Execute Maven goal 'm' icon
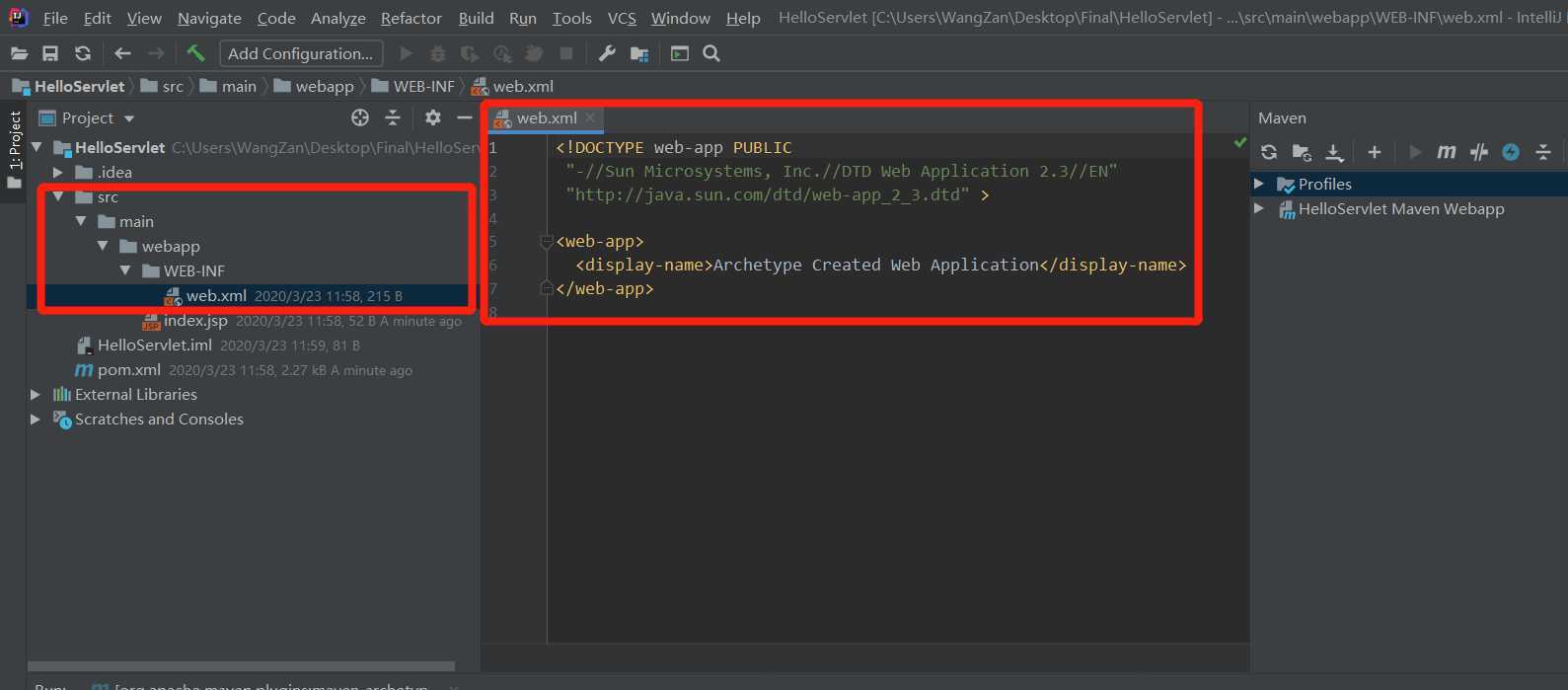The image size is (1568, 690). coord(1447,152)
